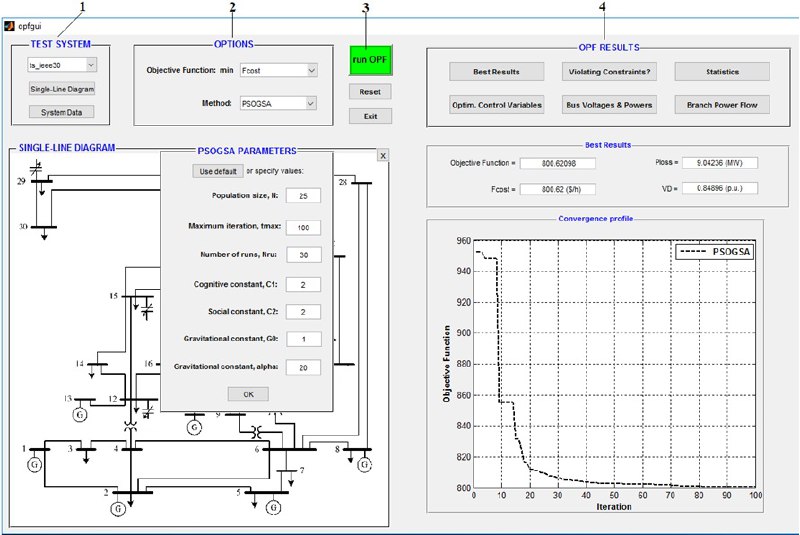The height and width of the screenshot is (535, 800).
Task: Open Best Results
Action: pyautogui.click(x=496, y=72)
